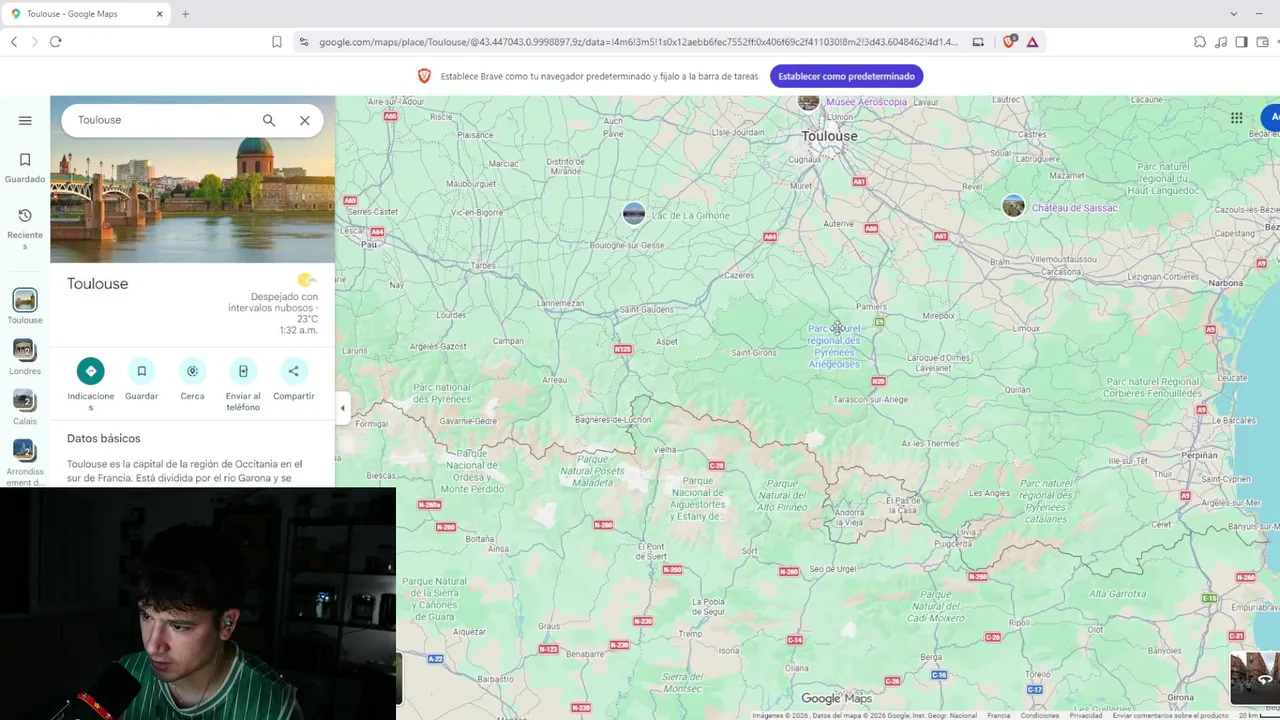Click the Parque Natural del Alto Pirineo label

point(782,495)
